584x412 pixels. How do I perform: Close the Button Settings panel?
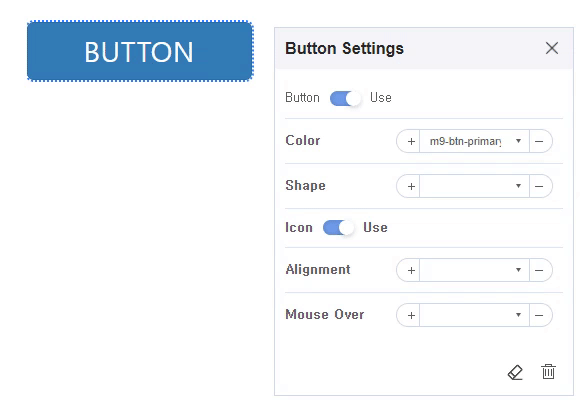[x=552, y=48]
